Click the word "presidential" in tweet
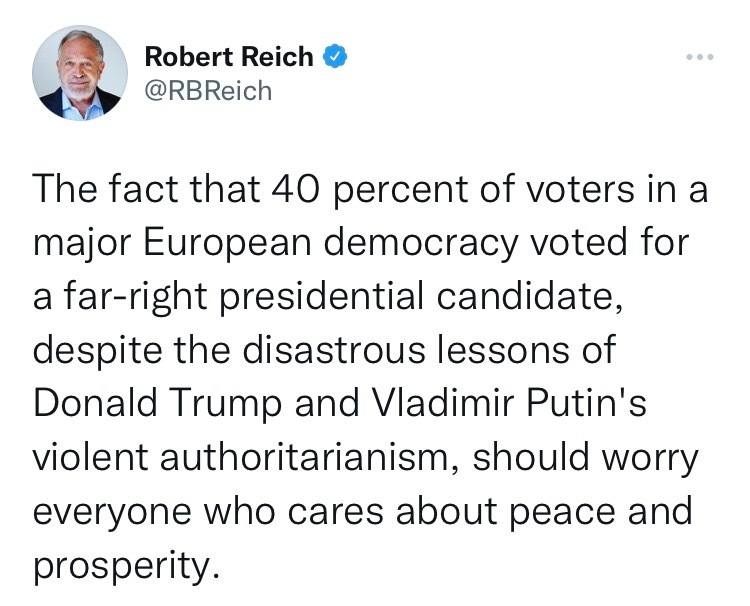The width and height of the screenshot is (750, 606). [321, 297]
